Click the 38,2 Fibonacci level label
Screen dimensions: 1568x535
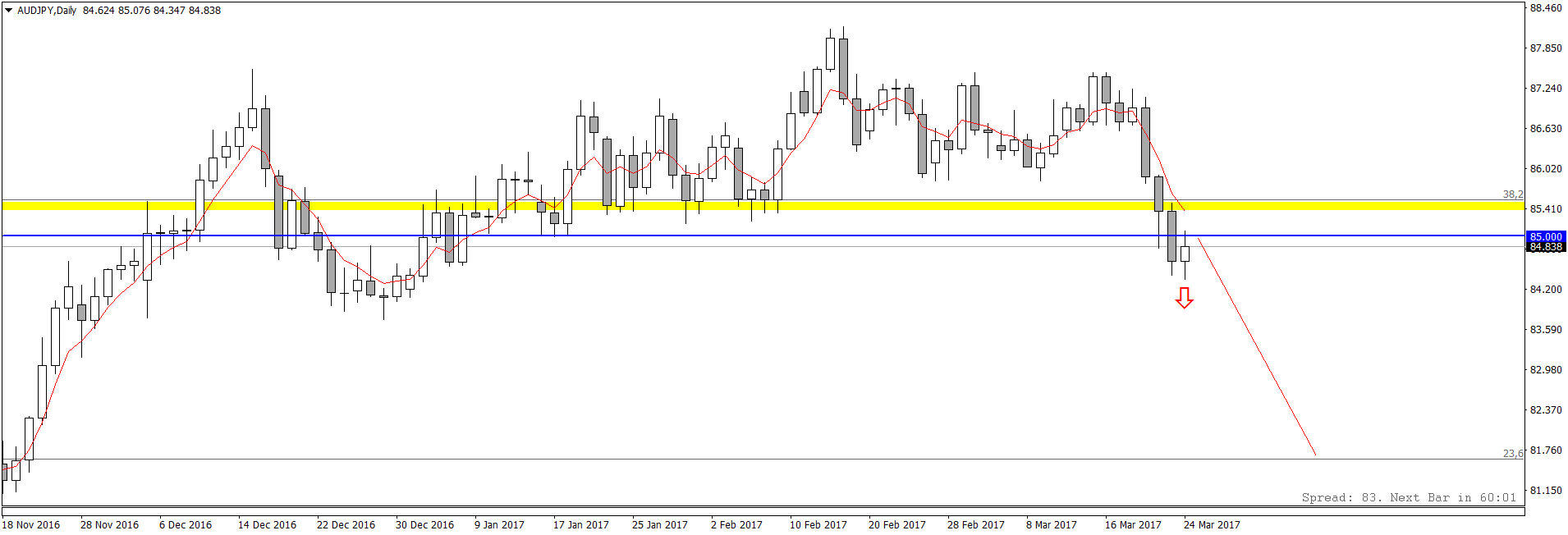tap(1513, 194)
